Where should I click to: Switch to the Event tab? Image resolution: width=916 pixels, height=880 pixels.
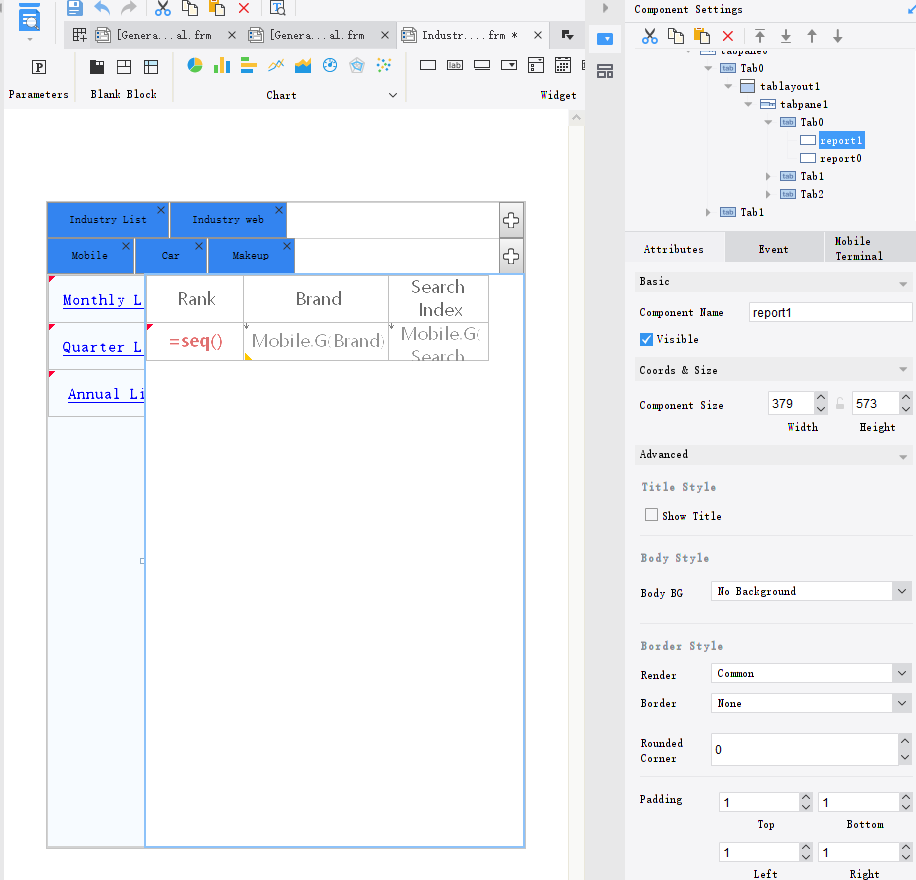(773, 249)
